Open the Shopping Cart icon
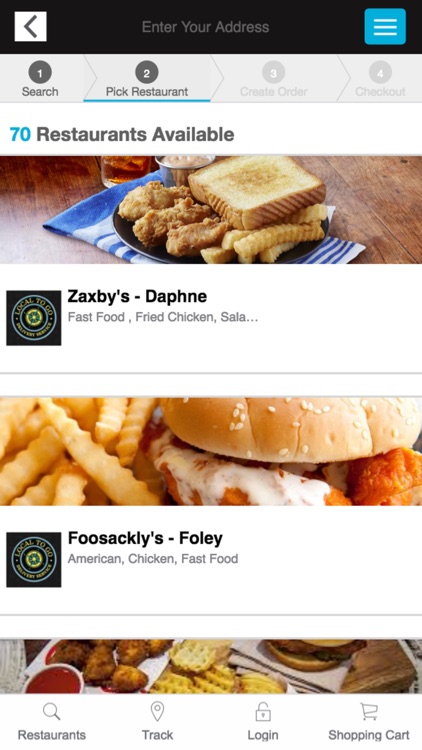The height and width of the screenshot is (750, 422). [x=369, y=712]
